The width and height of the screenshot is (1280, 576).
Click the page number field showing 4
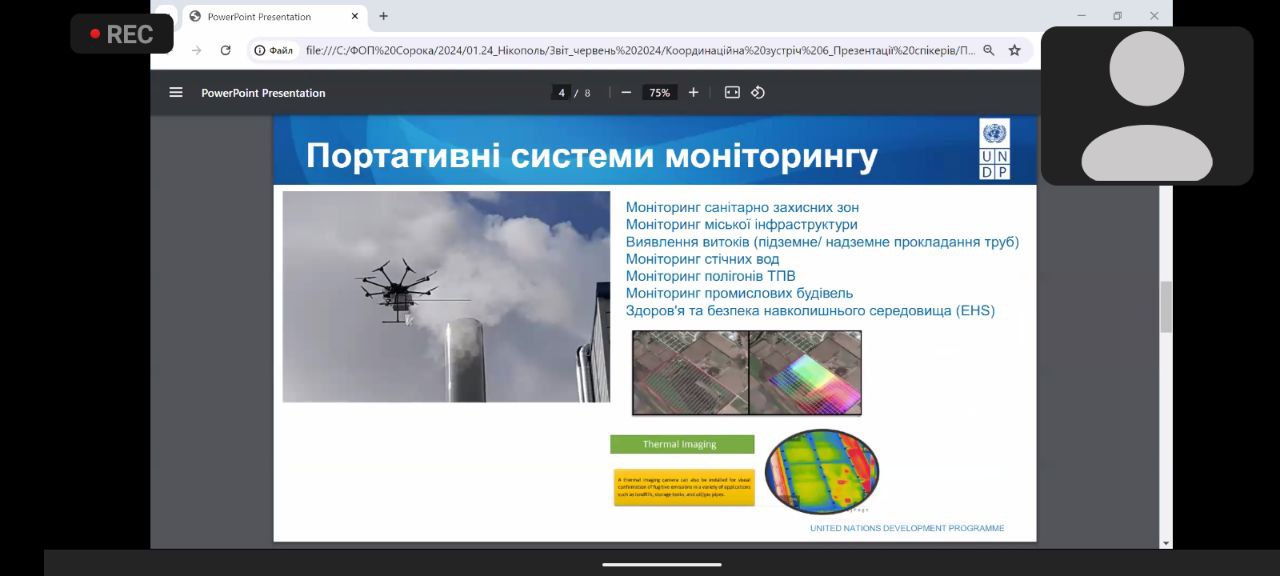click(x=561, y=92)
